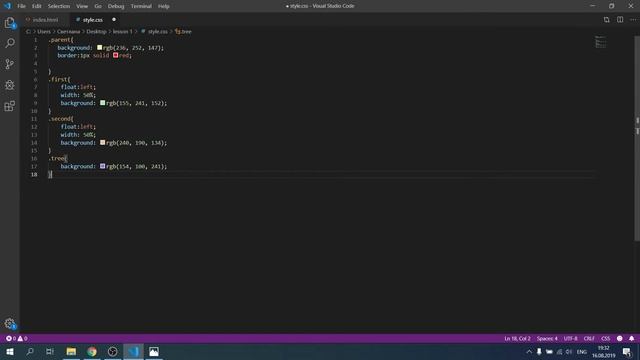Open the Extensions view
The width and height of the screenshot is (640, 360).
coord(10,106)
